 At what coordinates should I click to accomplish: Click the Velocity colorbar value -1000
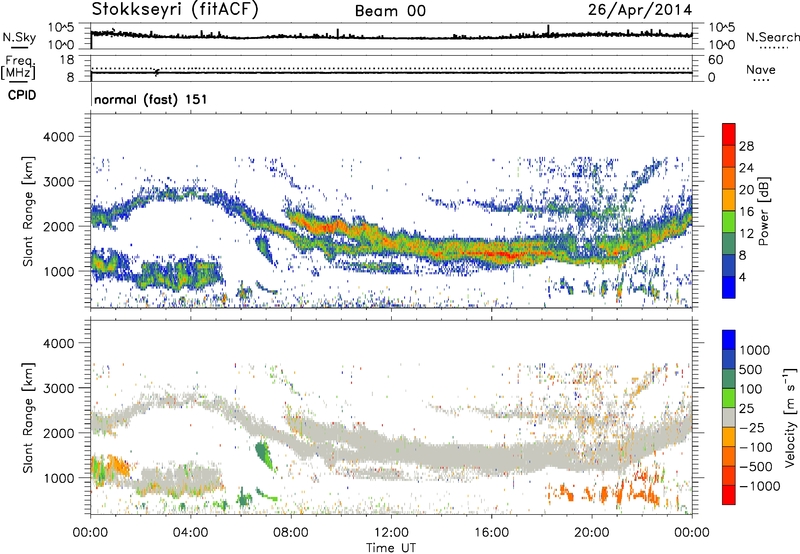759,486
